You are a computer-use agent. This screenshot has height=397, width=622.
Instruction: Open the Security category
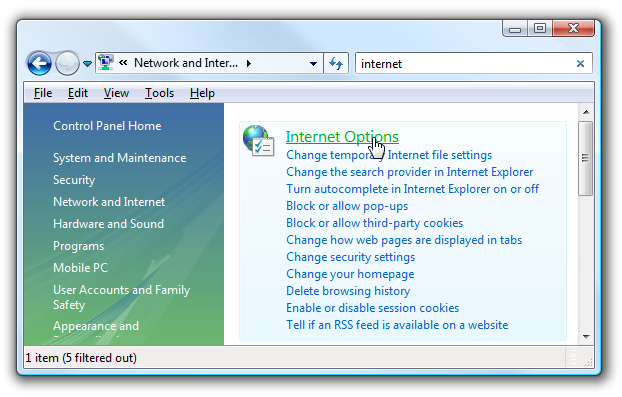pos(74,180)
